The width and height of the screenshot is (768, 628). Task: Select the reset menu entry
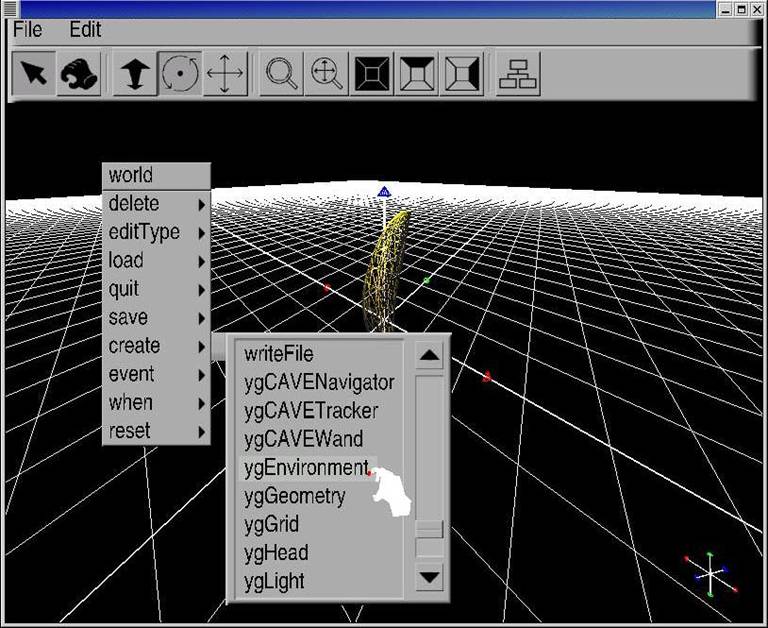pyautogui.click(x=156, y=431)
